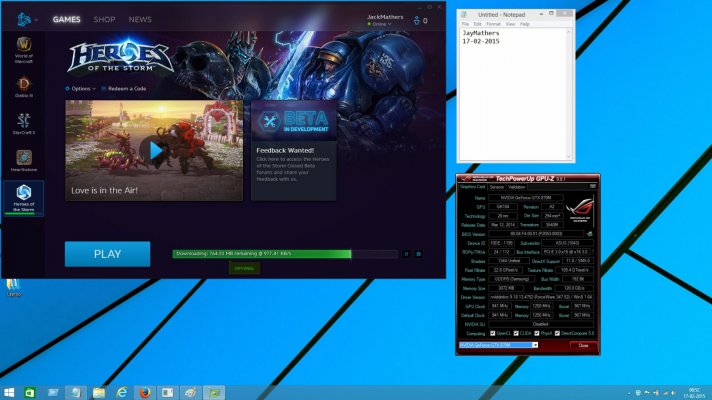The image size is (712, 400).
Task: Open Notepad Help menu
Action: 524,24
